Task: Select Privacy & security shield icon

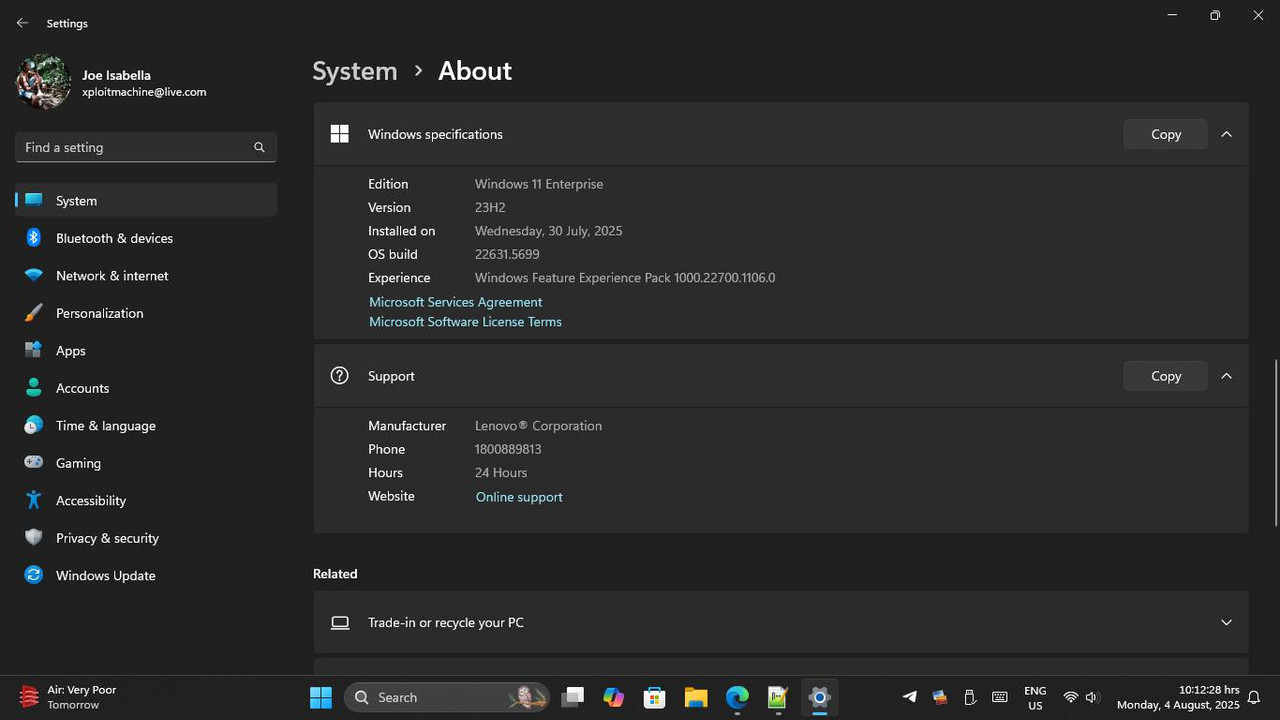Action: click(x=34, y=538)
